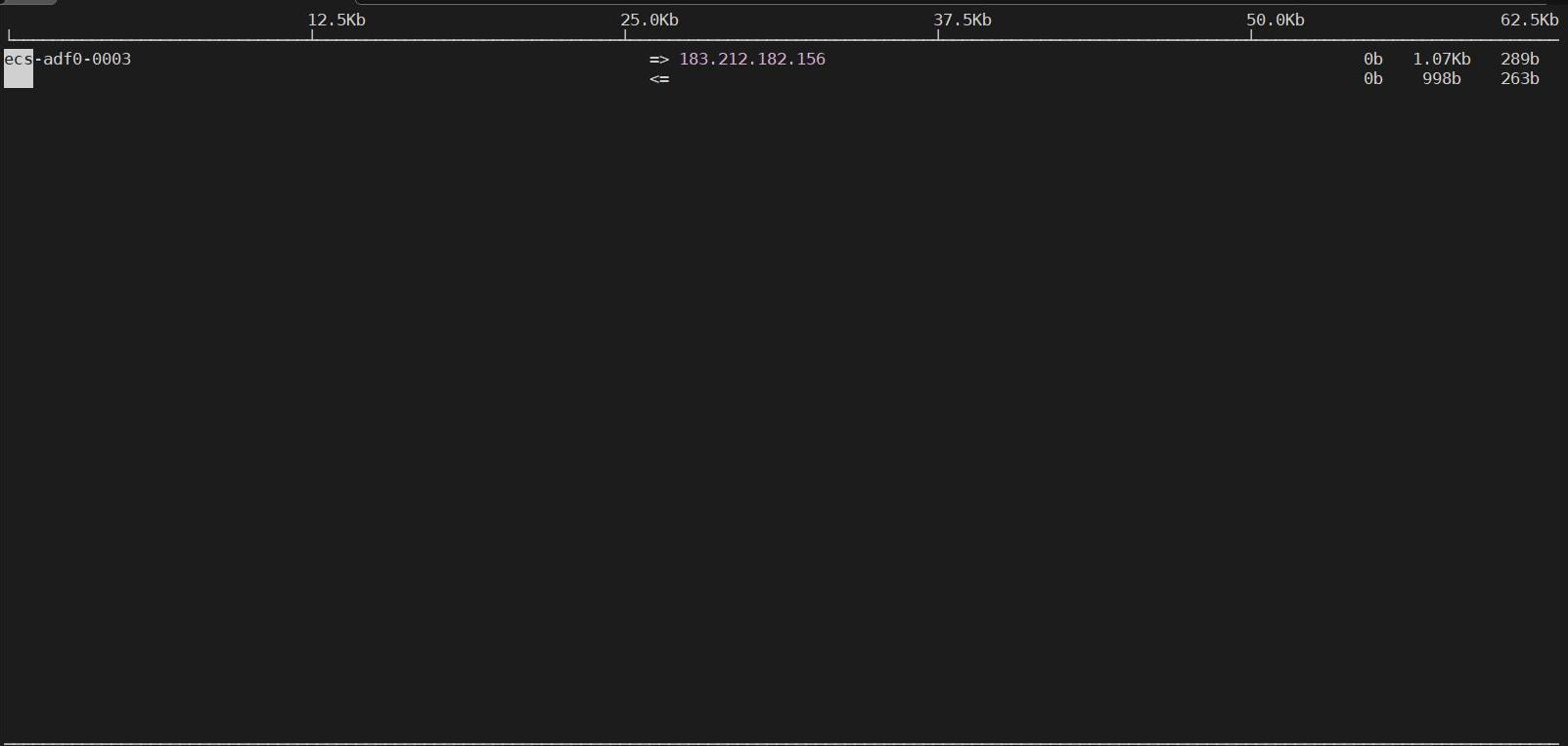This screenshot has width=1568, height=746.
Task: Select the 263b incoming rate value
Action: click(x=1520, y=78)
